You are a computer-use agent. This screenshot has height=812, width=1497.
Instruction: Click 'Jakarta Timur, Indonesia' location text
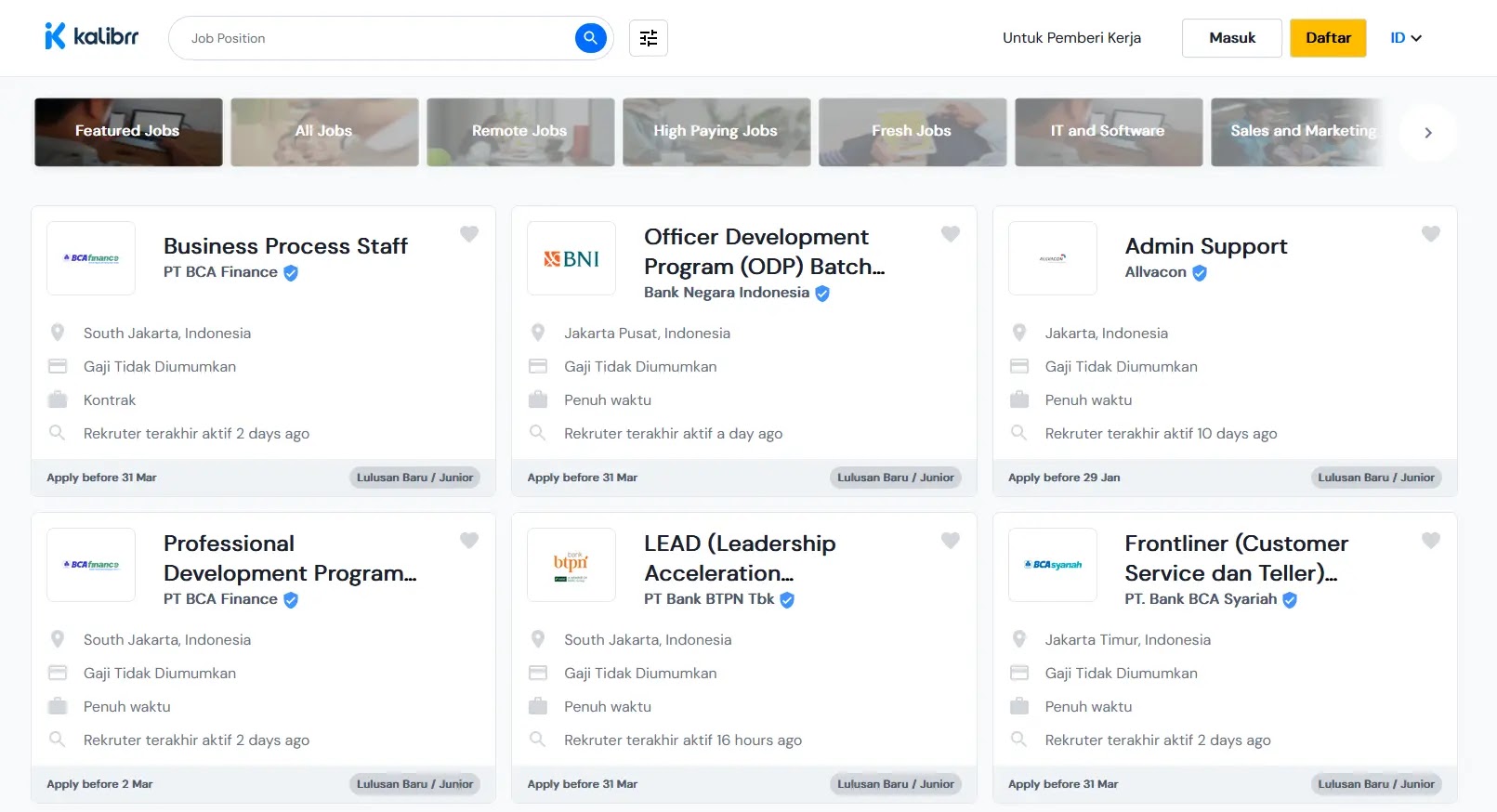tap(1127, 640)
